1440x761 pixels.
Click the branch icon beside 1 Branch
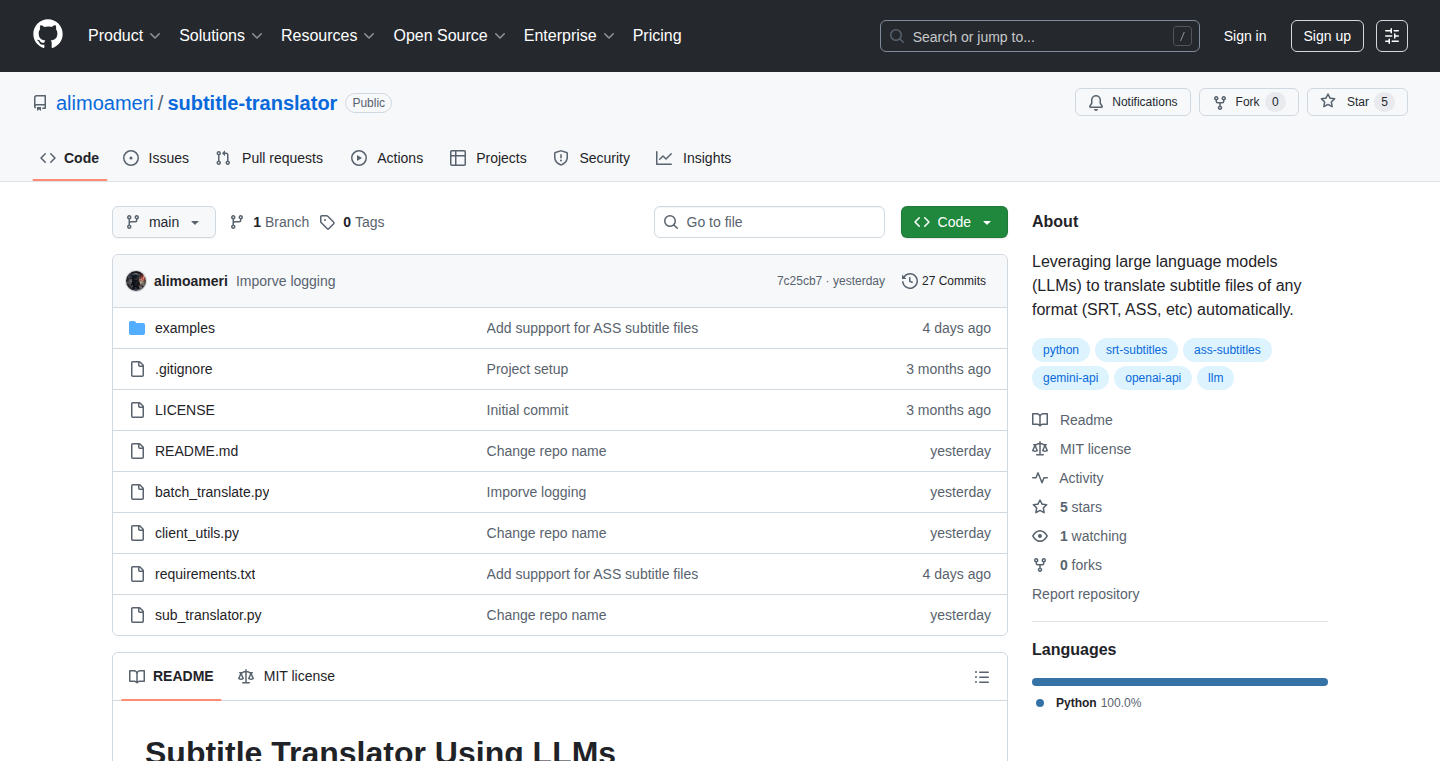click(x=237, y=222)
